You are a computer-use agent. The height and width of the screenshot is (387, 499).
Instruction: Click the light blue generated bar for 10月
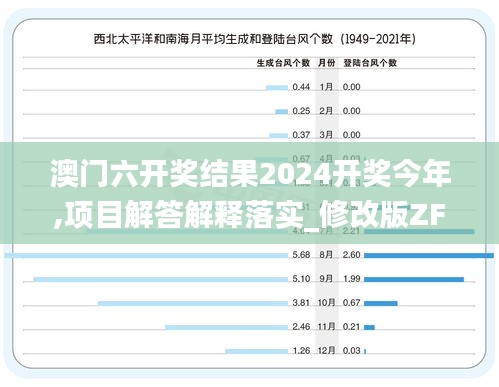(193, 303)
